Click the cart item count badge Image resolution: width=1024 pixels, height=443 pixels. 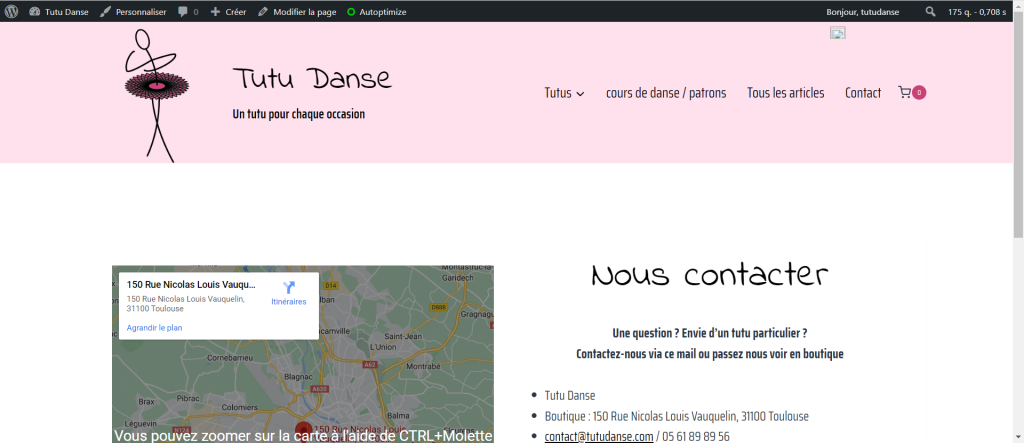coord(919,93)
